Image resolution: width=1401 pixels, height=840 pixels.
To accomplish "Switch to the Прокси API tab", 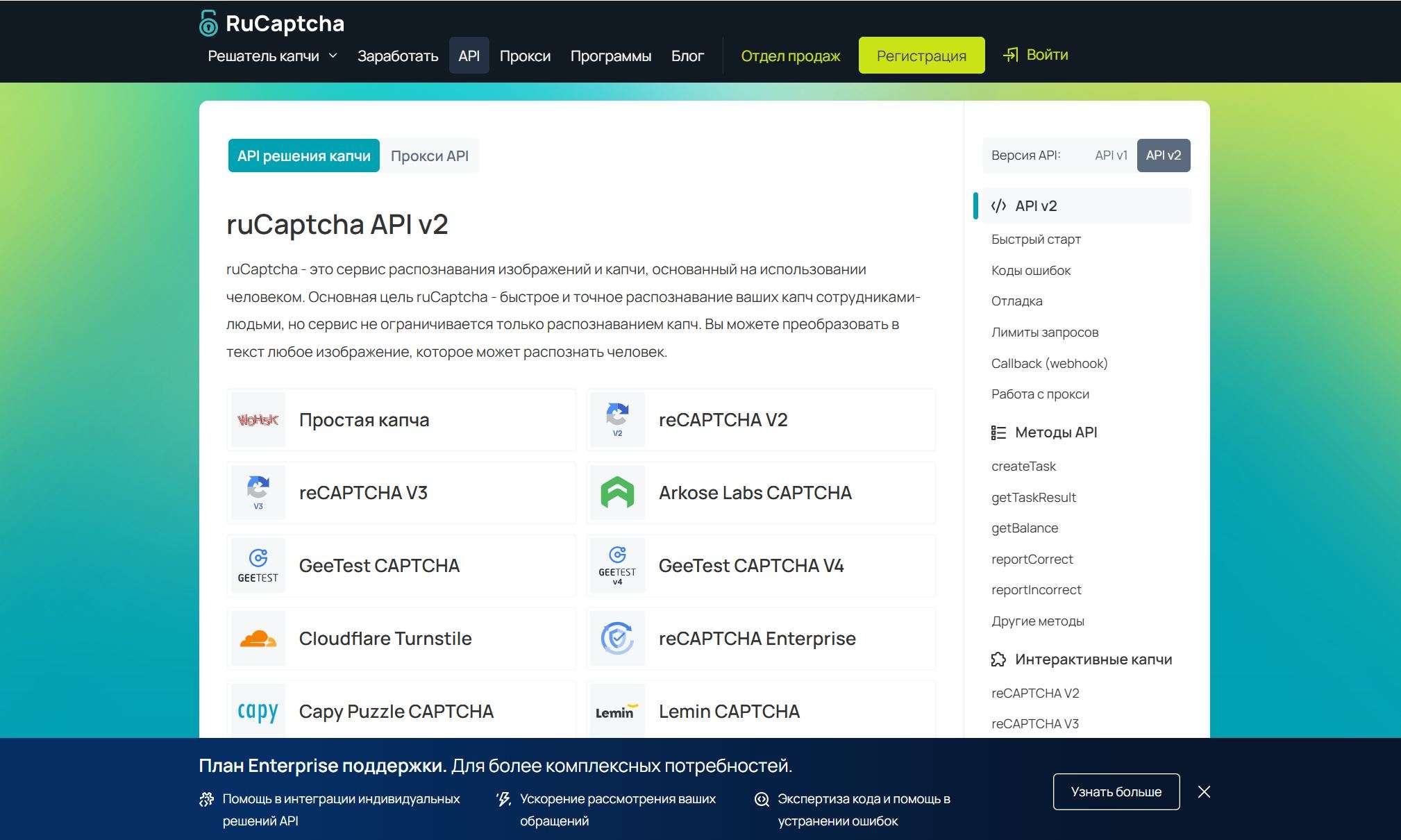I will 429,156.
